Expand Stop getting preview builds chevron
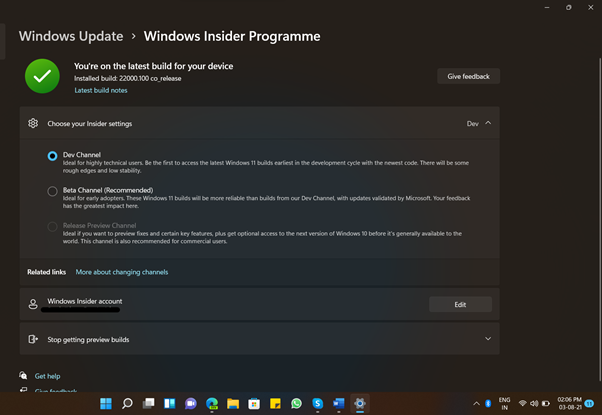The width and height of the screenshot is (602, 415). pyautogui.click(x=488, y=339)
